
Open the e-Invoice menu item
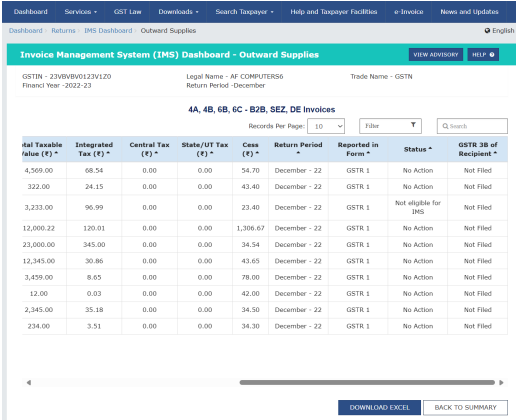pos(408,12)
